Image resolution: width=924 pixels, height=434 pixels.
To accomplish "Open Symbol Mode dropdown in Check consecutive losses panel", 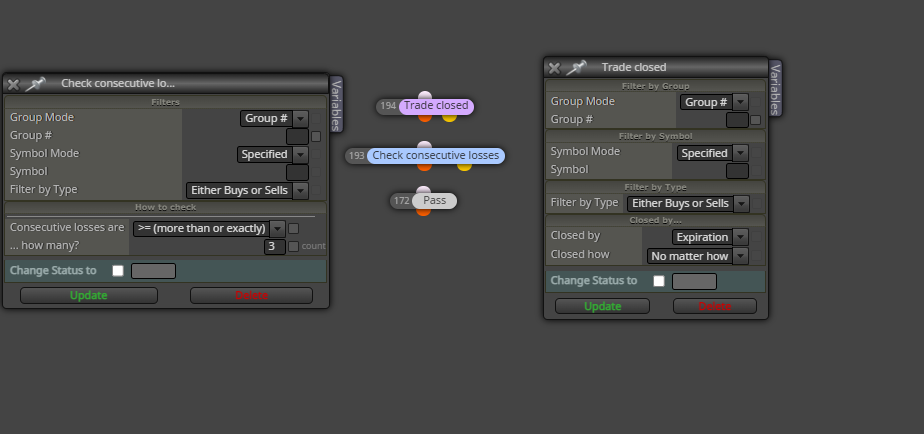I will pos(272,154).
